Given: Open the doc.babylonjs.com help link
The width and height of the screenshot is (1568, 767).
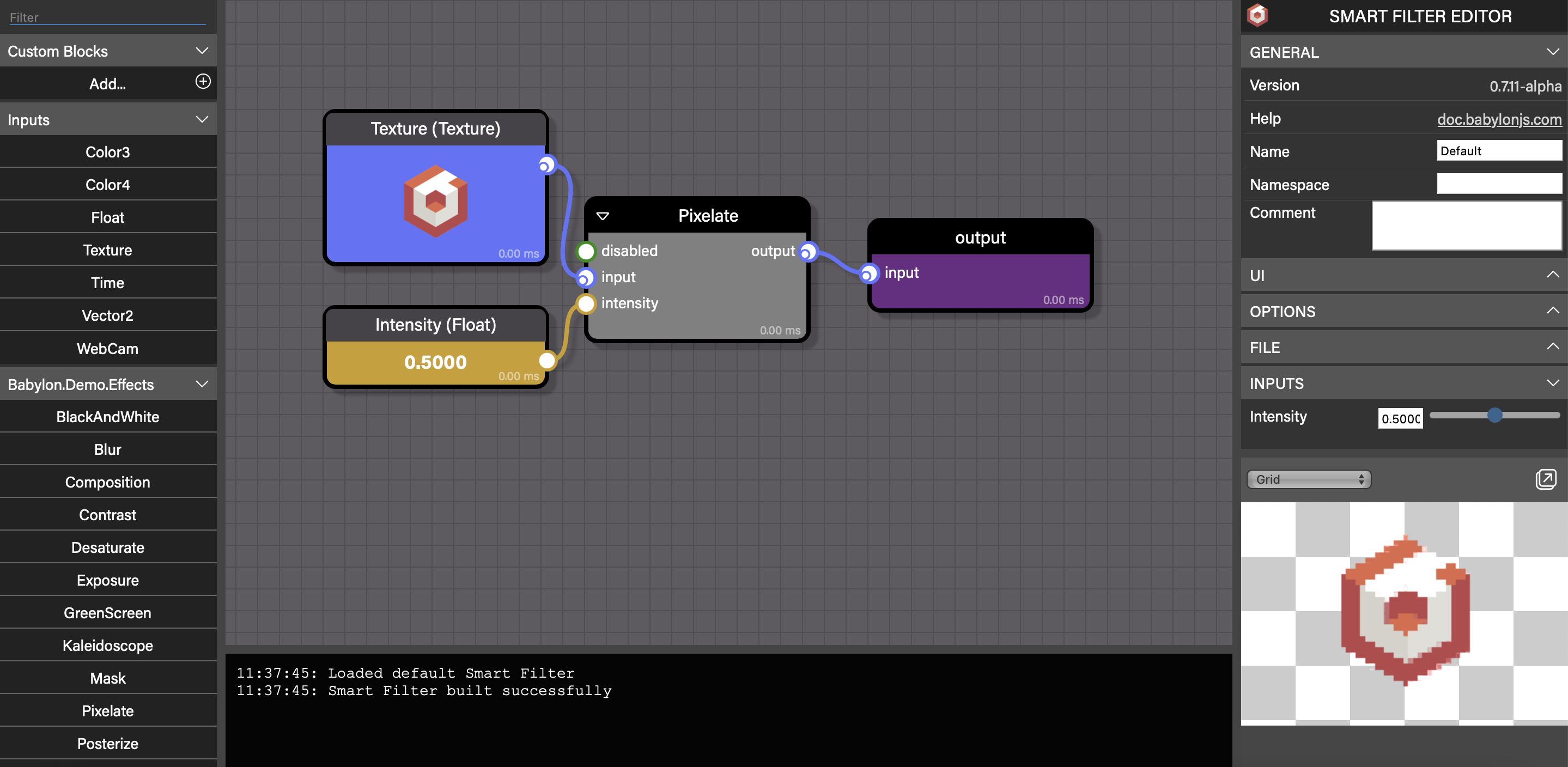Looking at the screenshot, I should [1500, 119].
